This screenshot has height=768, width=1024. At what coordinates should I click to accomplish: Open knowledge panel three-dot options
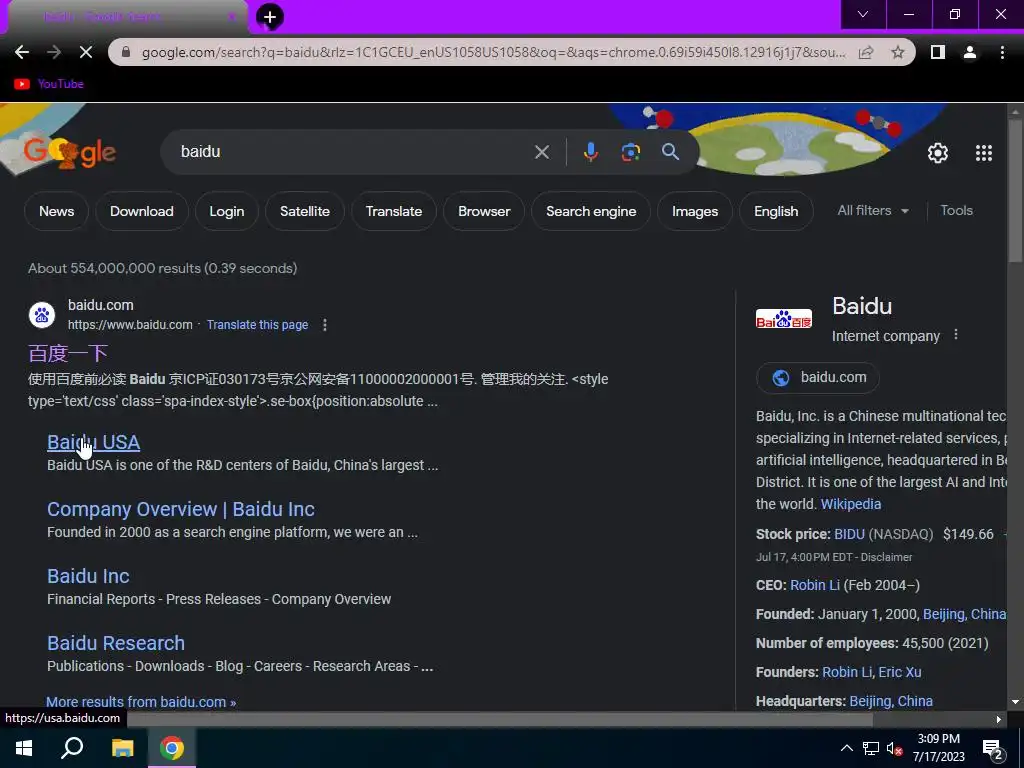point(956,334)
